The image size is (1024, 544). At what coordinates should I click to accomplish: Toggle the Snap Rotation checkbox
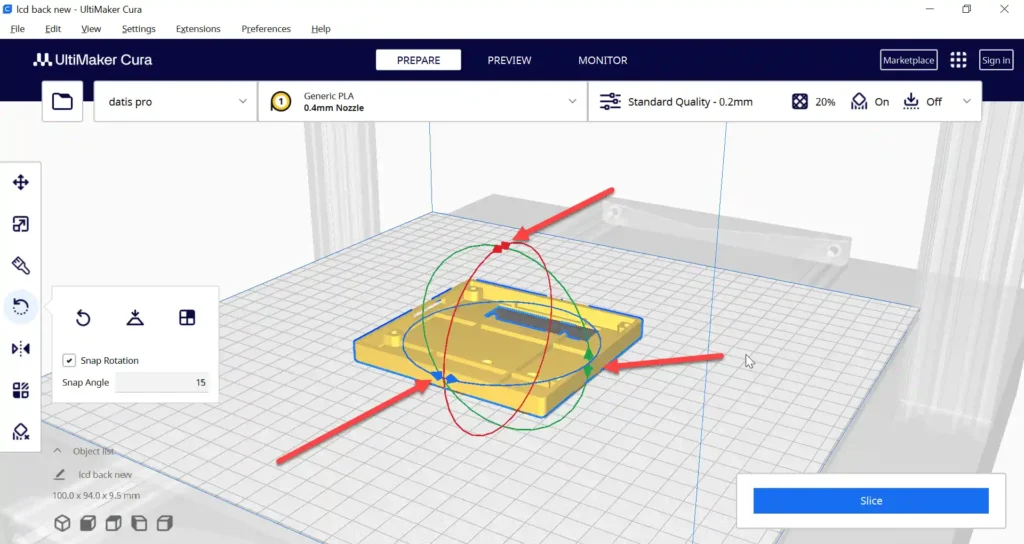[69, 360]
